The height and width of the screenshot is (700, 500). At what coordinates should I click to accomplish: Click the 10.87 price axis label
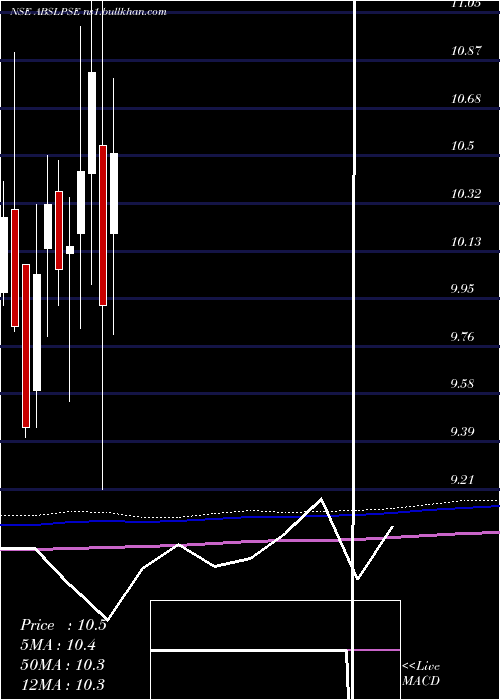[x=466, y=50]
